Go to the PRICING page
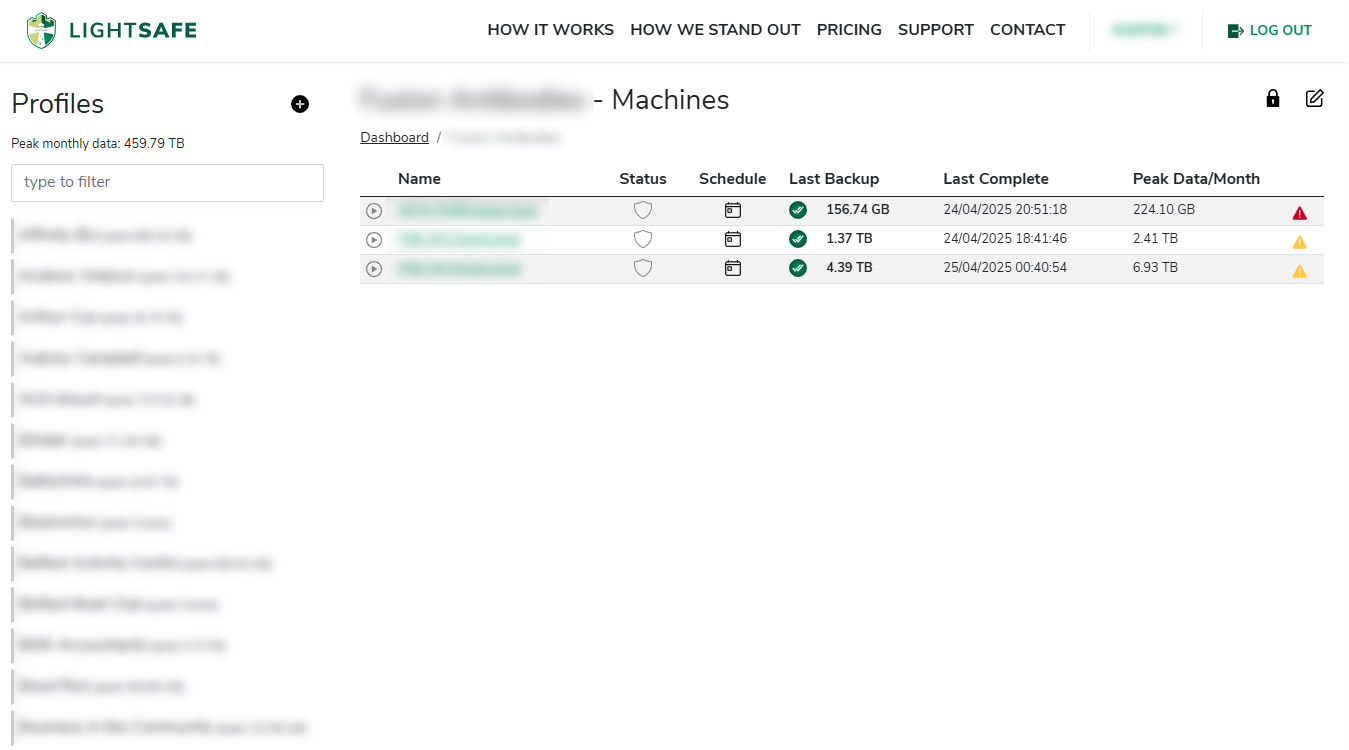The image size is (1349, 750). [849, 30]
